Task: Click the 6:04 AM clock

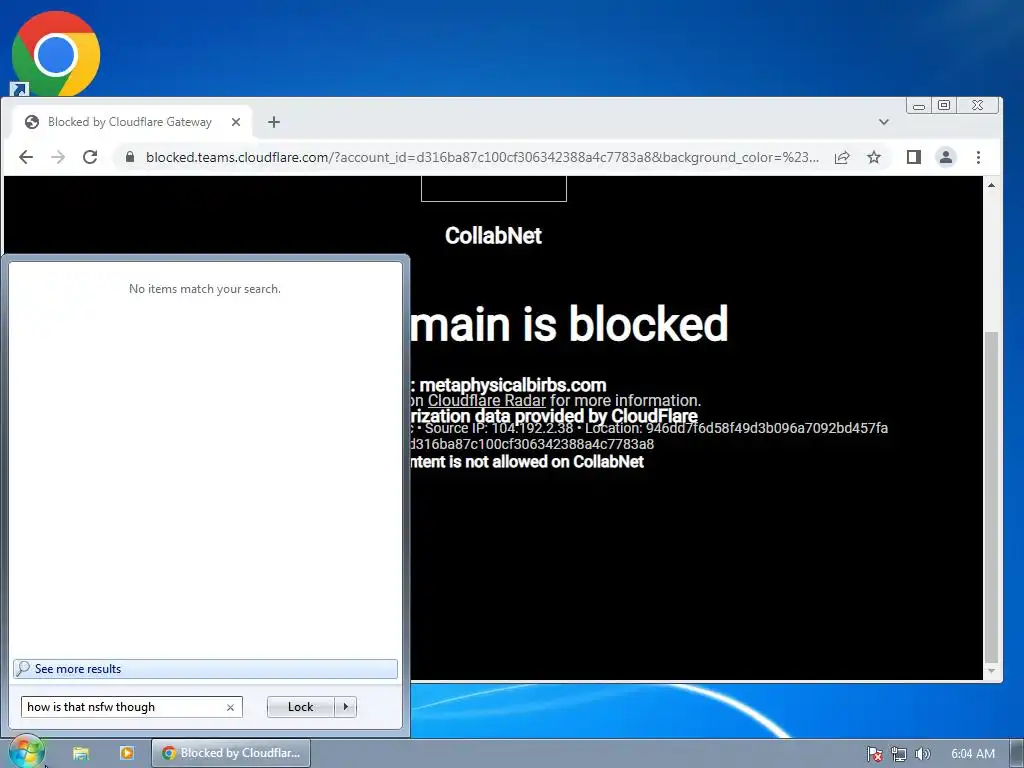Action: [x=972, y=754]
